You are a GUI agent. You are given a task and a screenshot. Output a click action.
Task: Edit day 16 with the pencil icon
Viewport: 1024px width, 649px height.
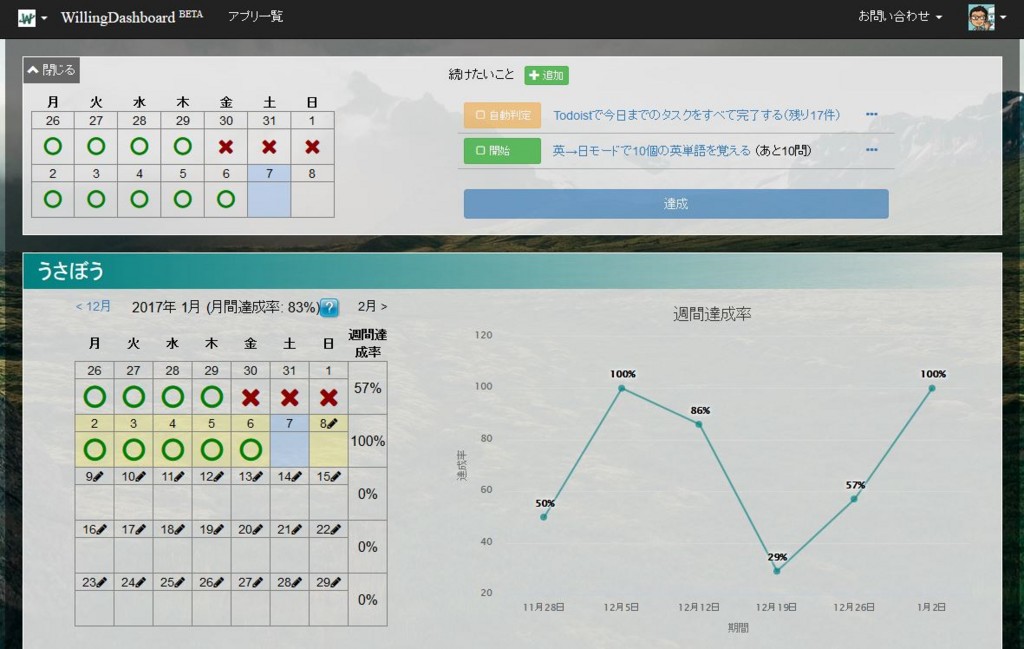coord(101,530)
